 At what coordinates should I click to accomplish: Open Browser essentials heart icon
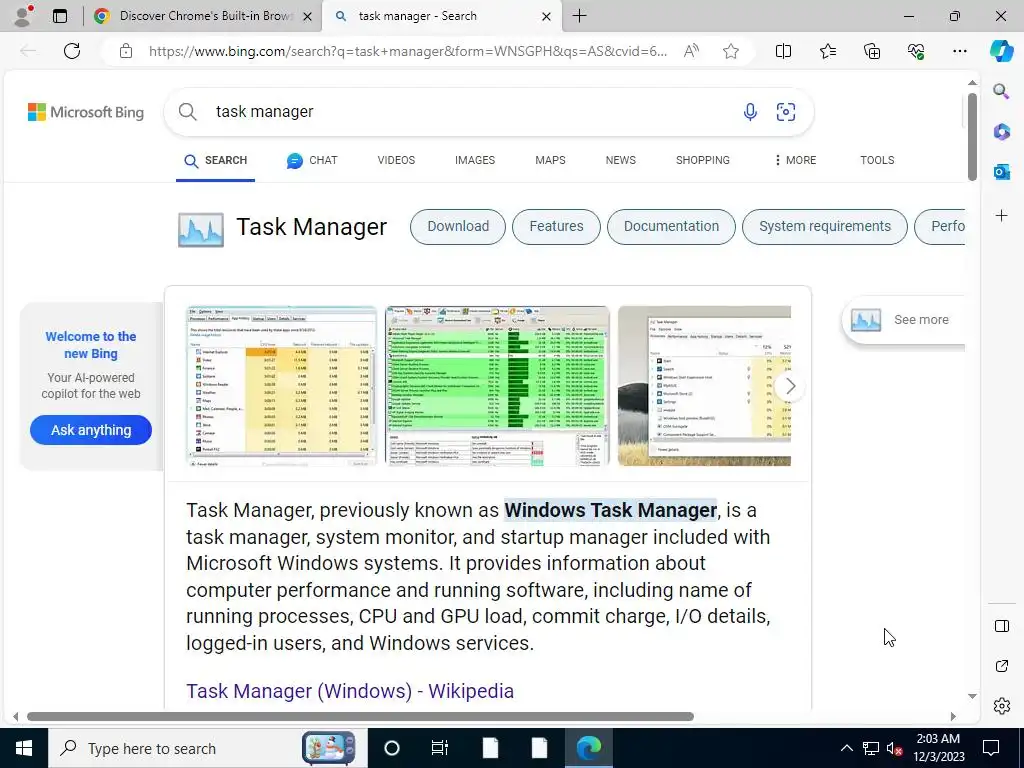point(916,51)
